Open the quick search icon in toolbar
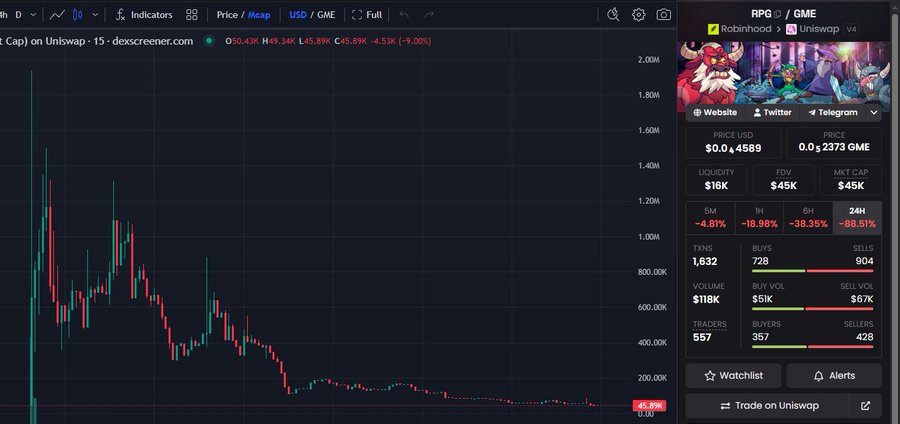 coord(613,15)
